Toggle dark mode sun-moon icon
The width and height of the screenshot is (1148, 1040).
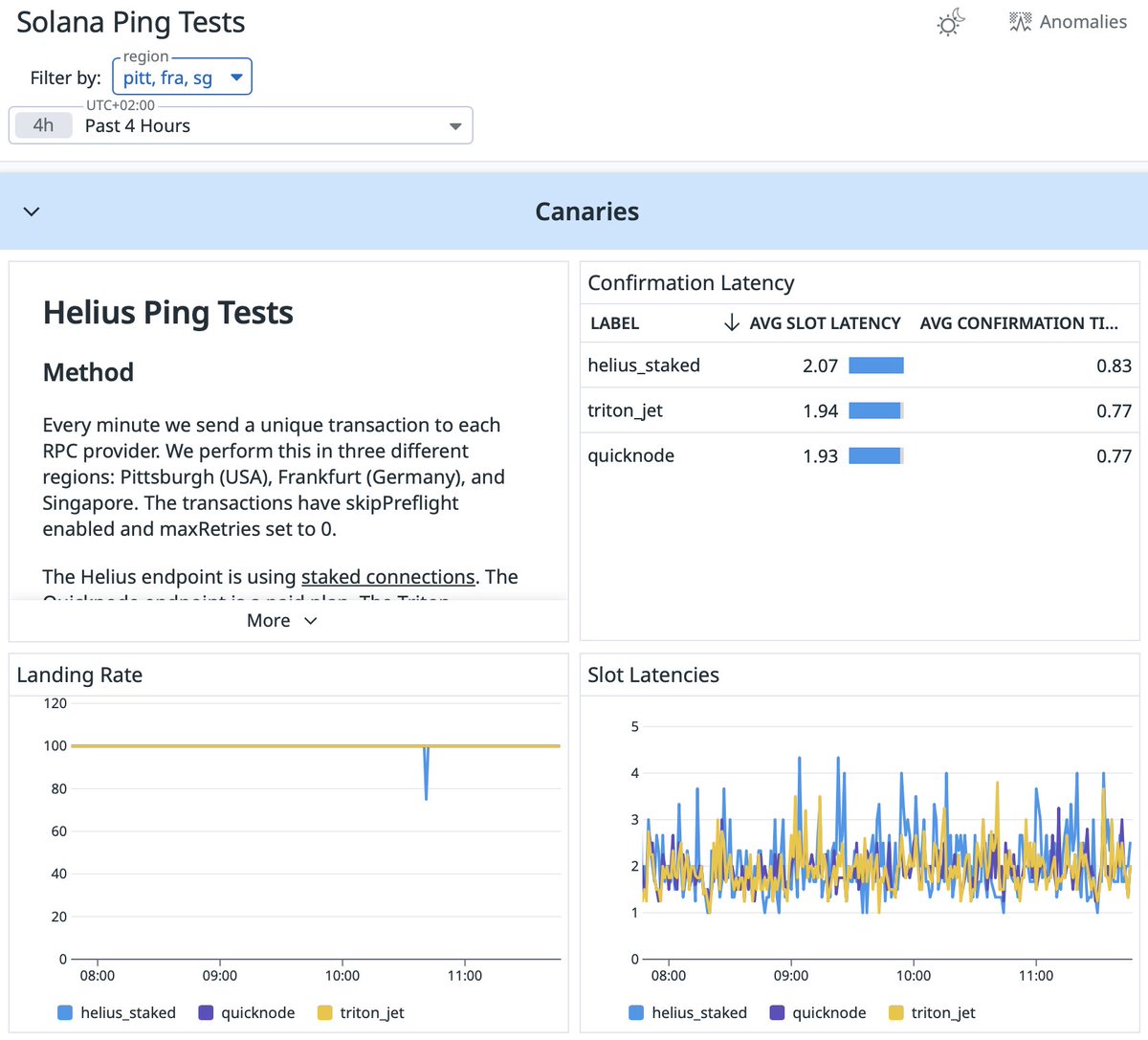[x=951, y=22]
